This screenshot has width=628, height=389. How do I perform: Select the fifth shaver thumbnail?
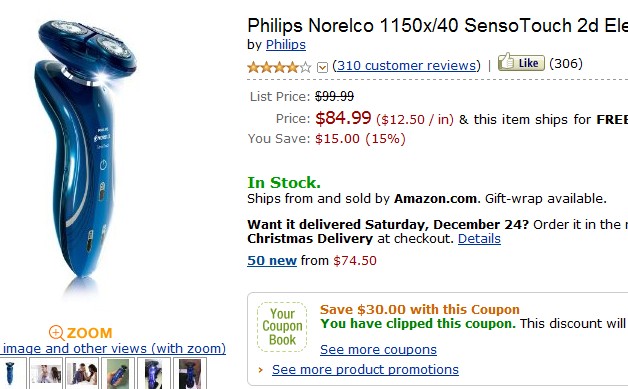pos(154,373)
